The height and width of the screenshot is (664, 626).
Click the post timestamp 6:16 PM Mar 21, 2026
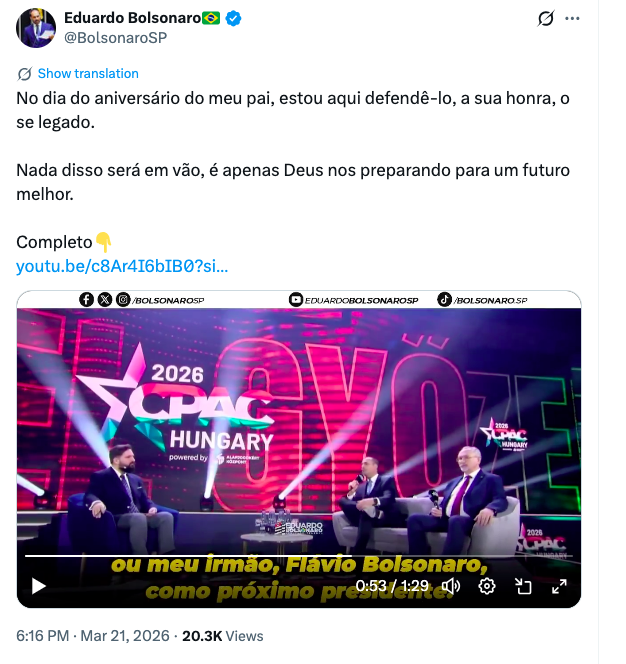pos(93,636)
